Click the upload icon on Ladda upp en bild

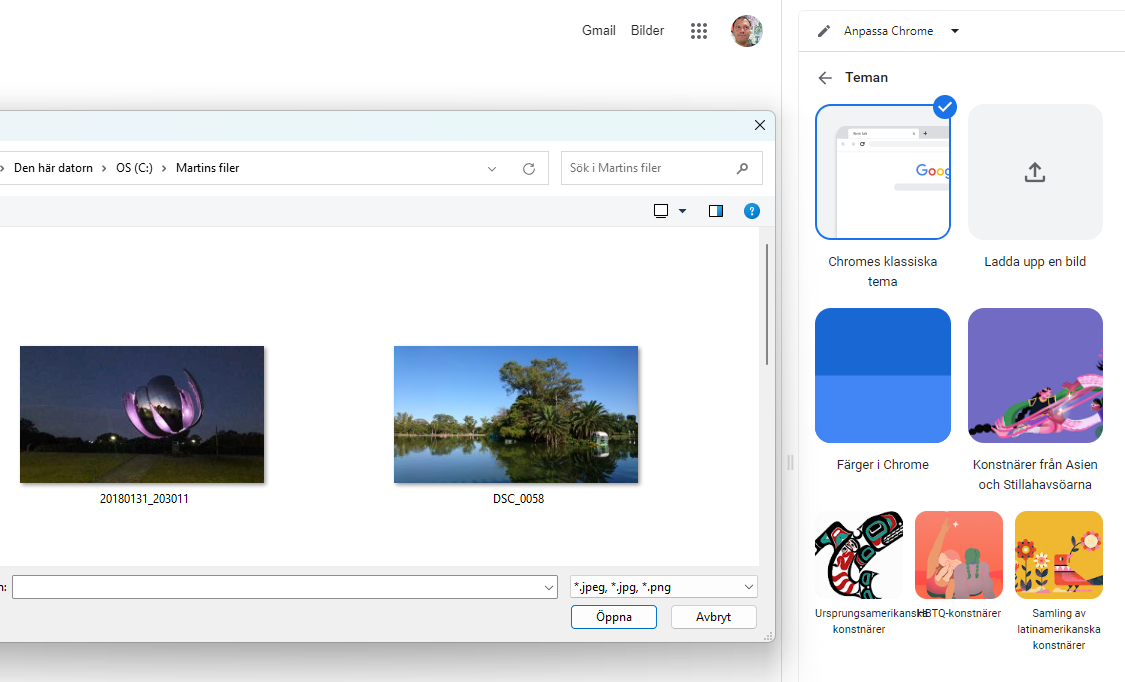point(1034,172)
